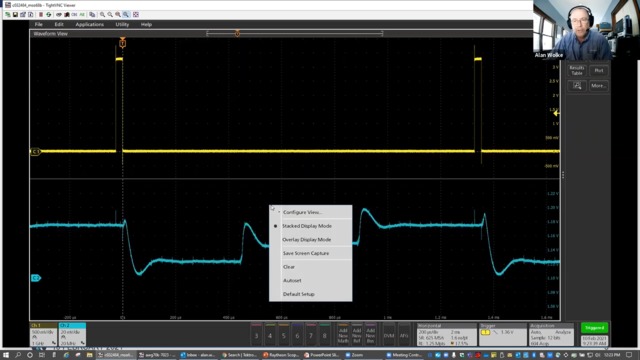Select Overlay Display Mode option

(x=307, y=240)
